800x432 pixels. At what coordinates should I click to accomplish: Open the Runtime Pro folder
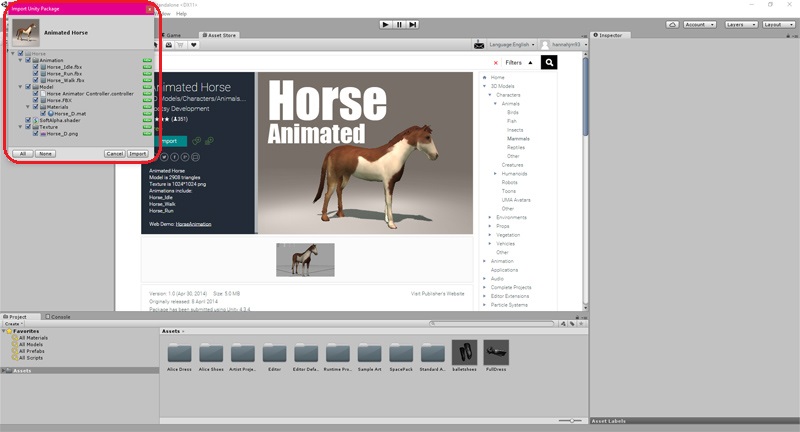click(338, 353)
